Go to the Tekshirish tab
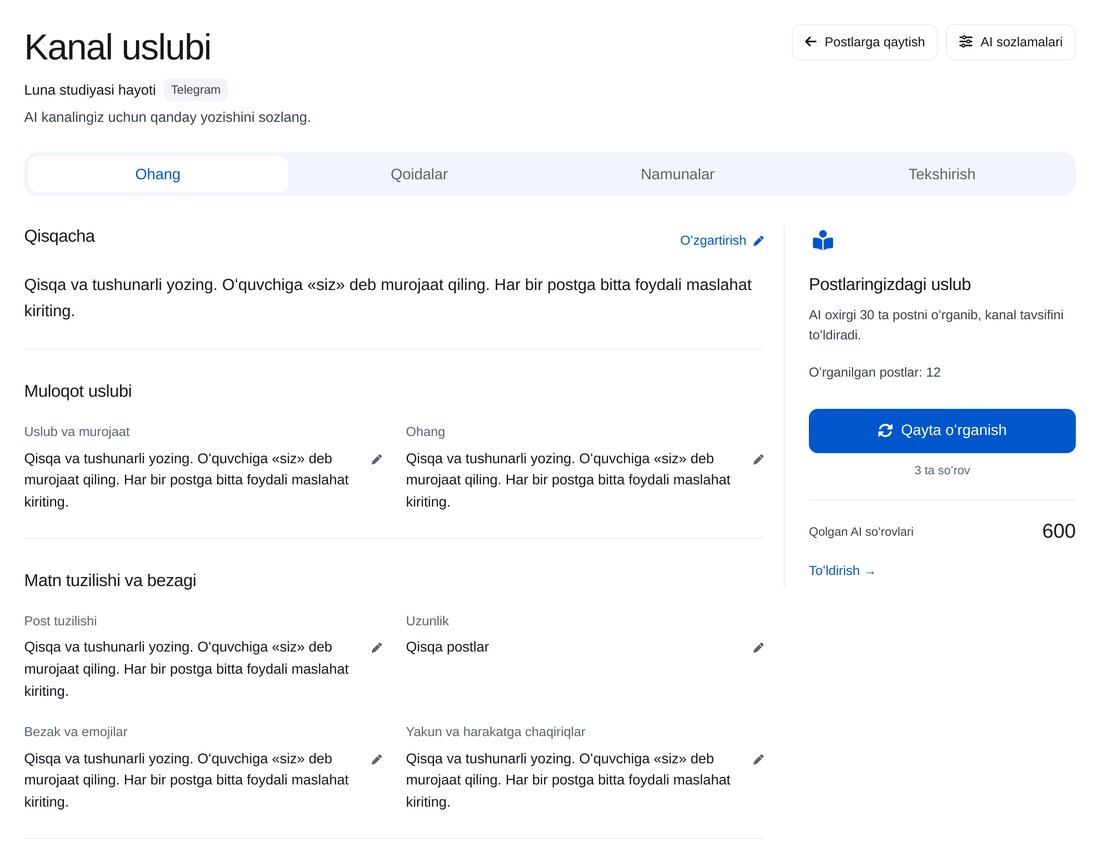Image resolution: width=1100 pixels, height=863 pixels. coord(941,174)
